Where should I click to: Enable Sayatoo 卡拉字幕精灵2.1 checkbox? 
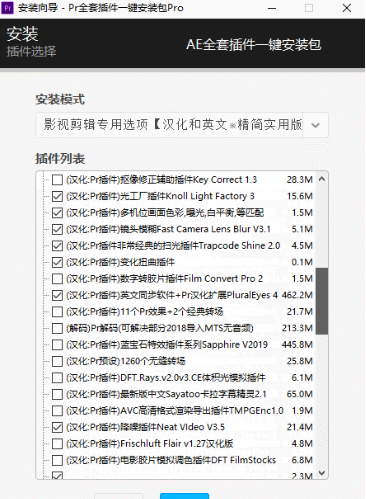pos(57,394)
